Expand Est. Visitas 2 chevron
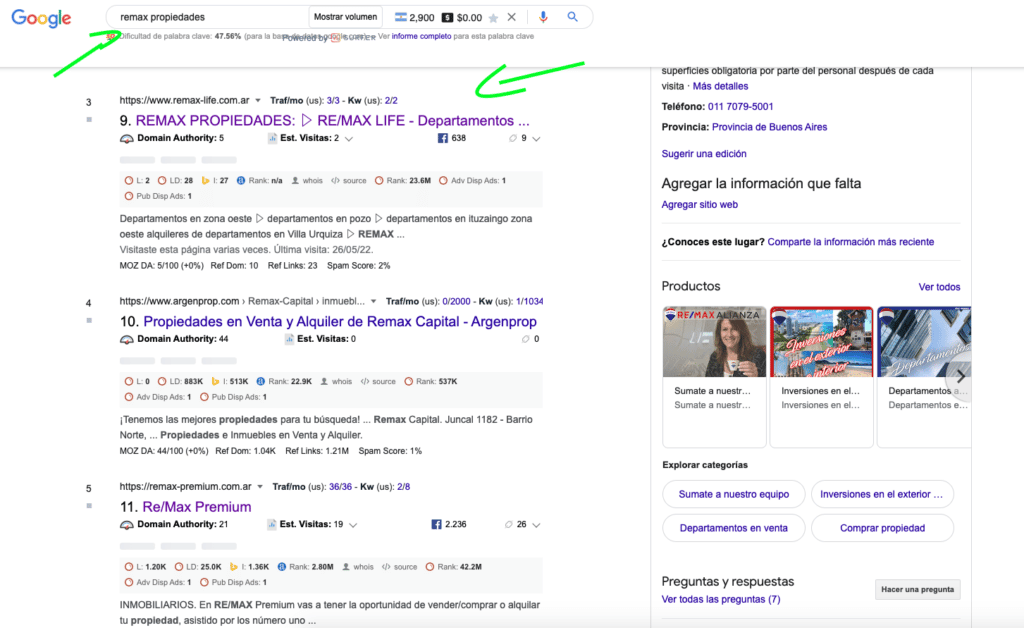The width and height of the screenshot is (1024, 628). pyautogui.click(x=349, y=138)
